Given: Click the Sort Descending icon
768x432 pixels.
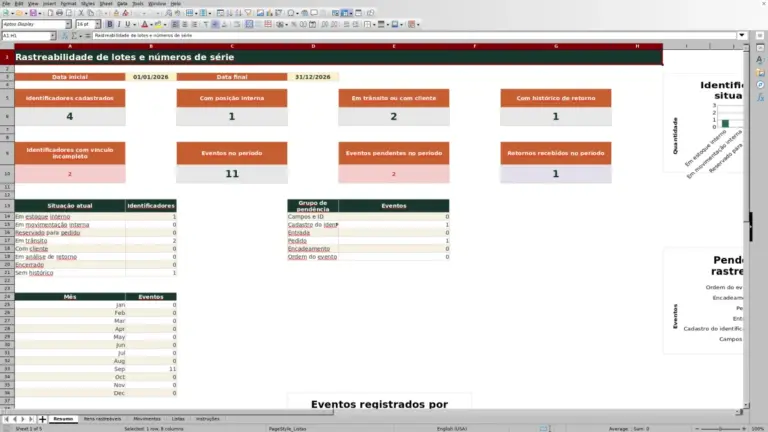Looking at the screenshot, I should pos(239,13).
